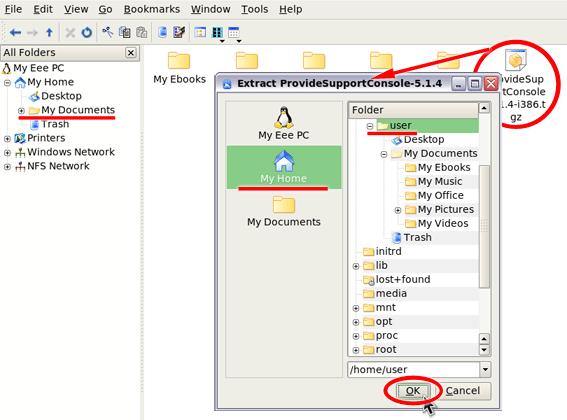This screenshot has width=567, height=420.
Task: Click the /home/user path input field
Action: (x=414, y=370)
